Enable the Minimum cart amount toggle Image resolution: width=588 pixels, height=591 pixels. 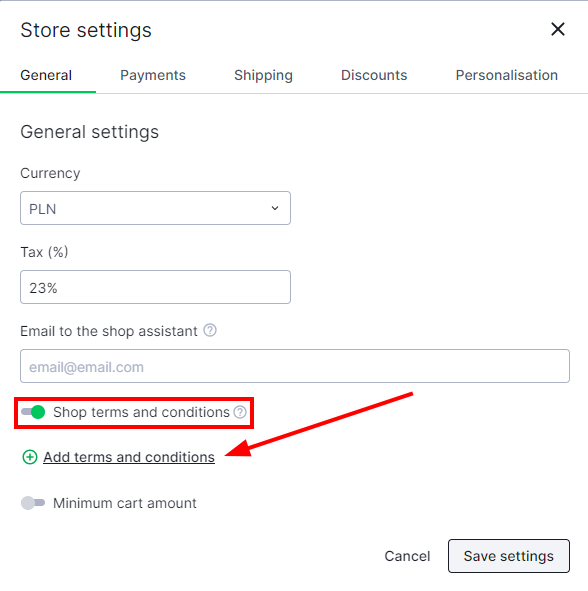[x=33, y=503]
